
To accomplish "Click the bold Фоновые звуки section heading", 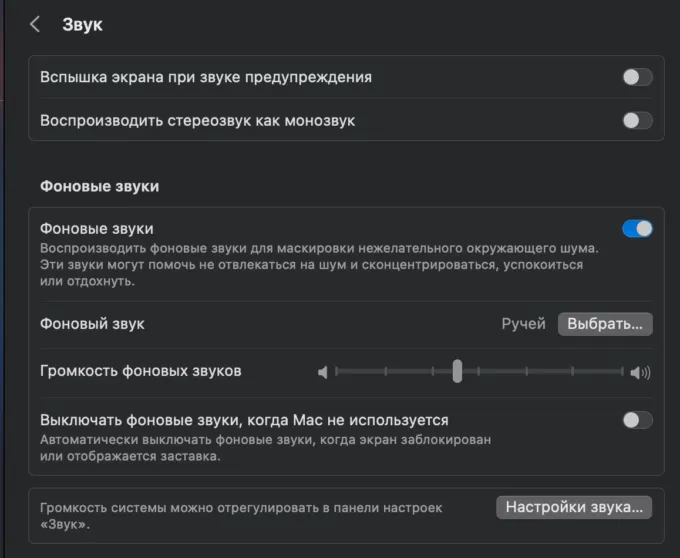I will click(x=99, y=186).
